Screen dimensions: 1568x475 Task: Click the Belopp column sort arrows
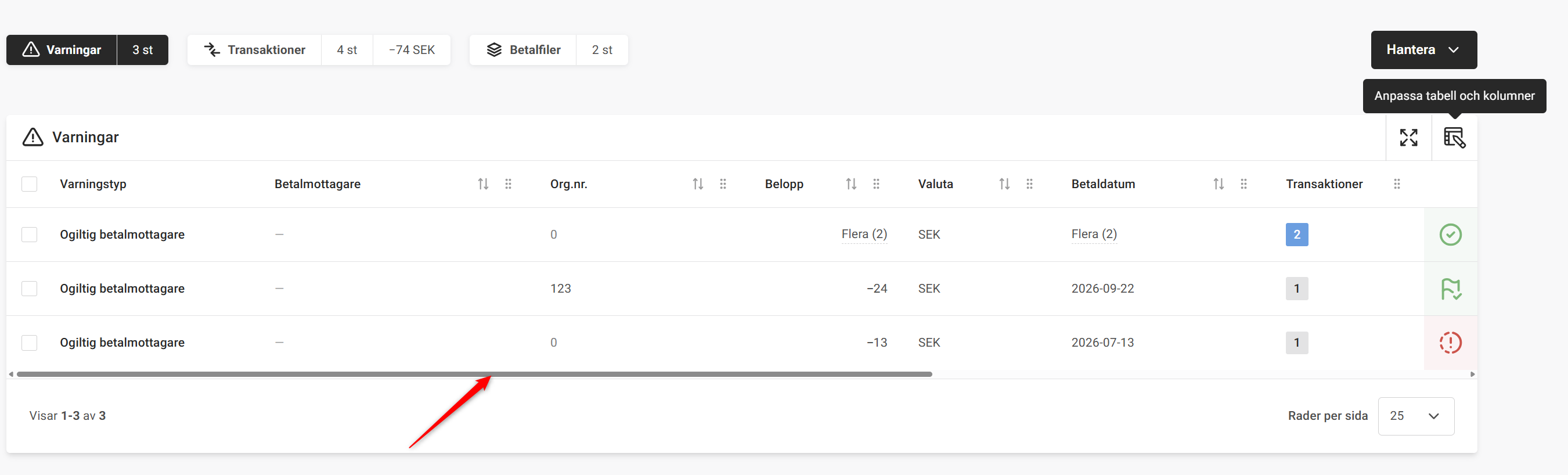(851, 184)
